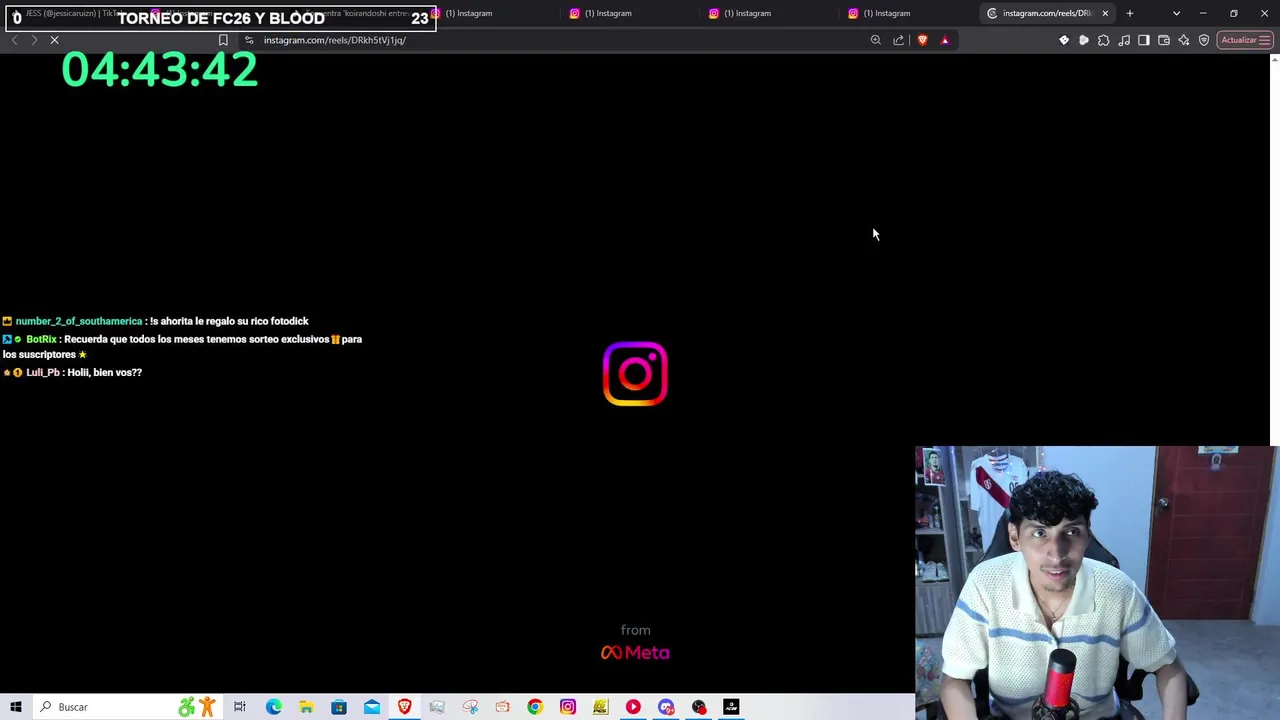The image size is (1280, 720).
Task: Click the bookmark icon in the address bar
Action: pos(223,40)
